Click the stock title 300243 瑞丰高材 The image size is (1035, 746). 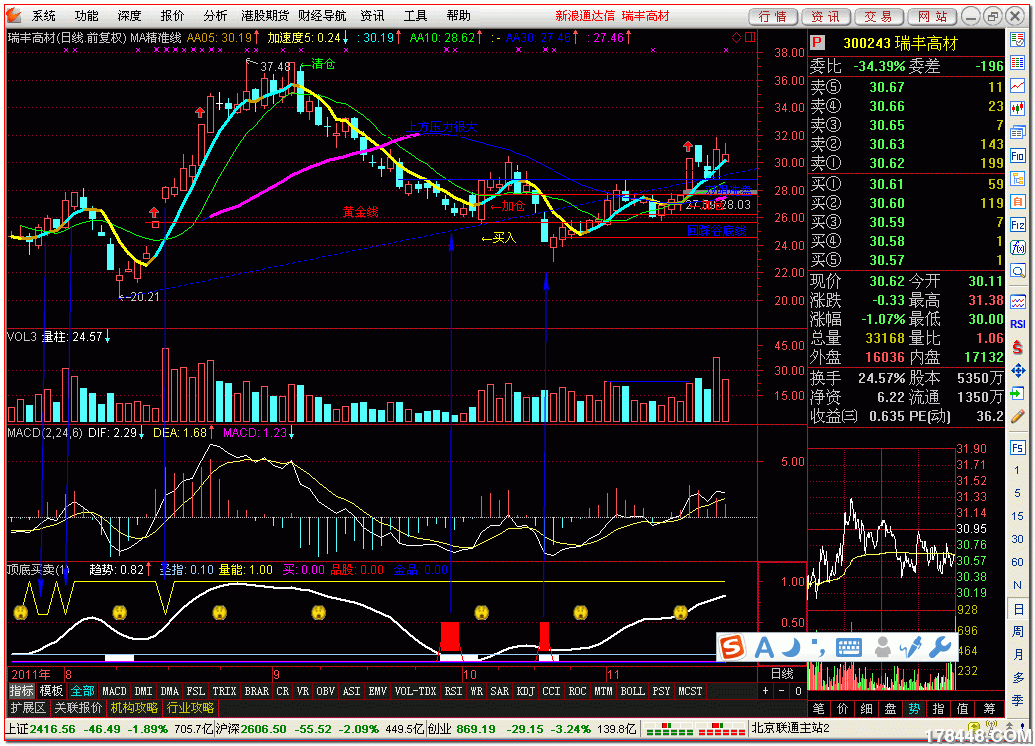900,44
